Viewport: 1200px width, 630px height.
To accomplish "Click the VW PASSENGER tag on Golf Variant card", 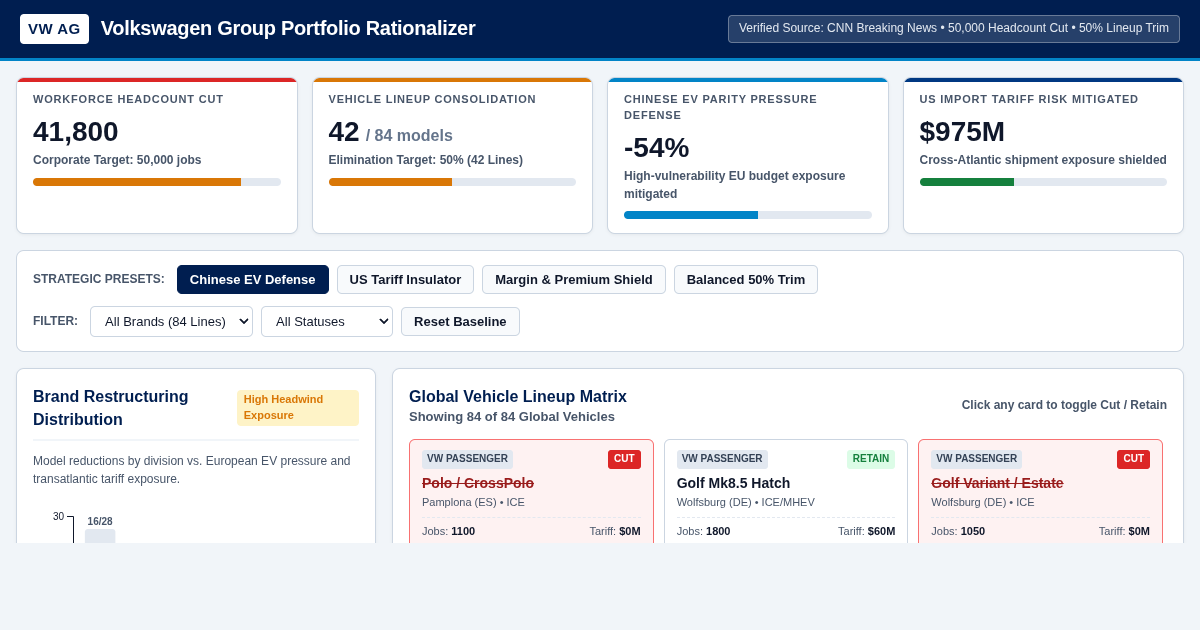I will click(x=976, y=459).
